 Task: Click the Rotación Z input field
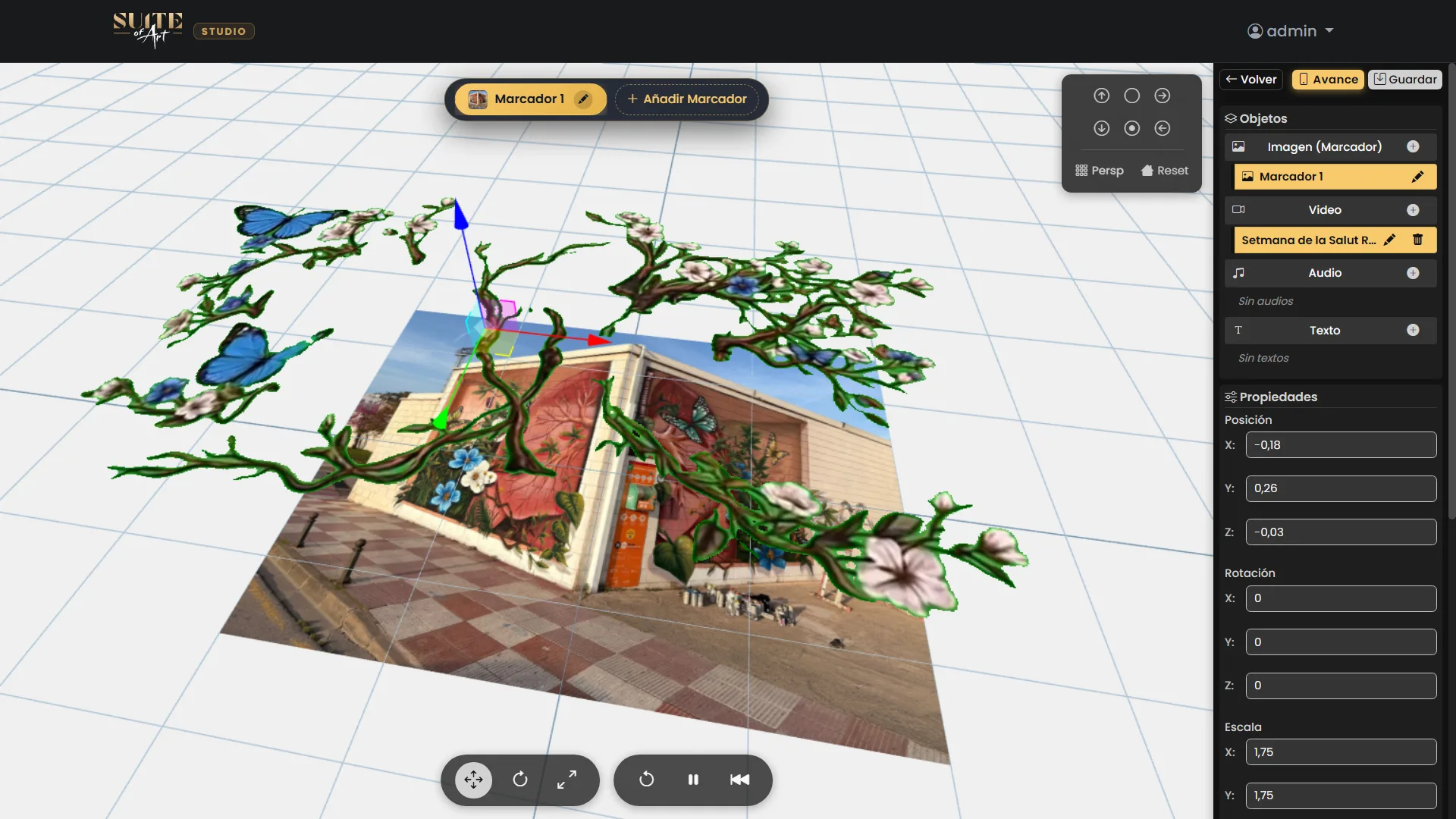1341,686
